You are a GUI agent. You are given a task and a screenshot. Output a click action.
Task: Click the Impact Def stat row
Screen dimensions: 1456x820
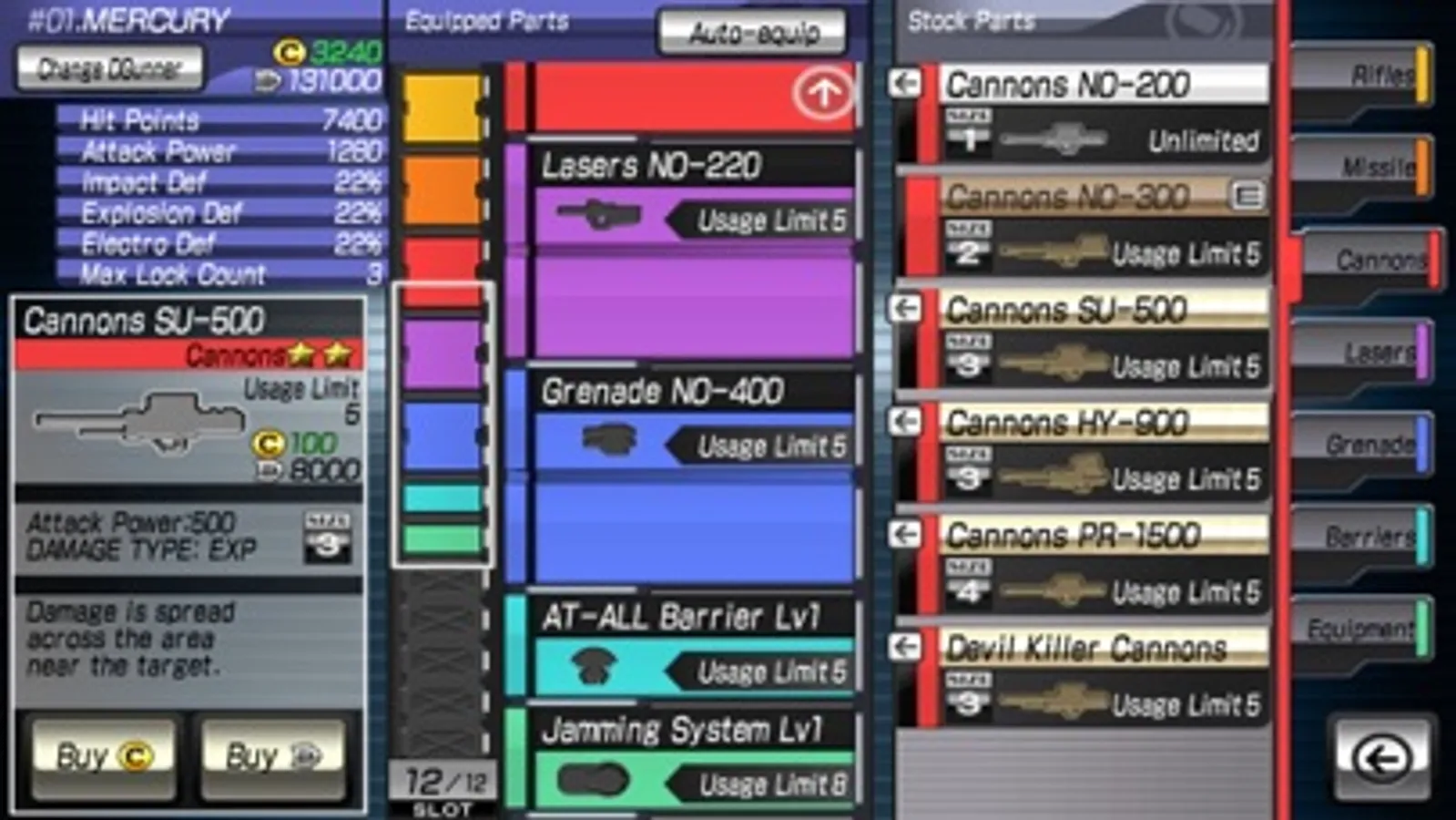click(220, 181)
